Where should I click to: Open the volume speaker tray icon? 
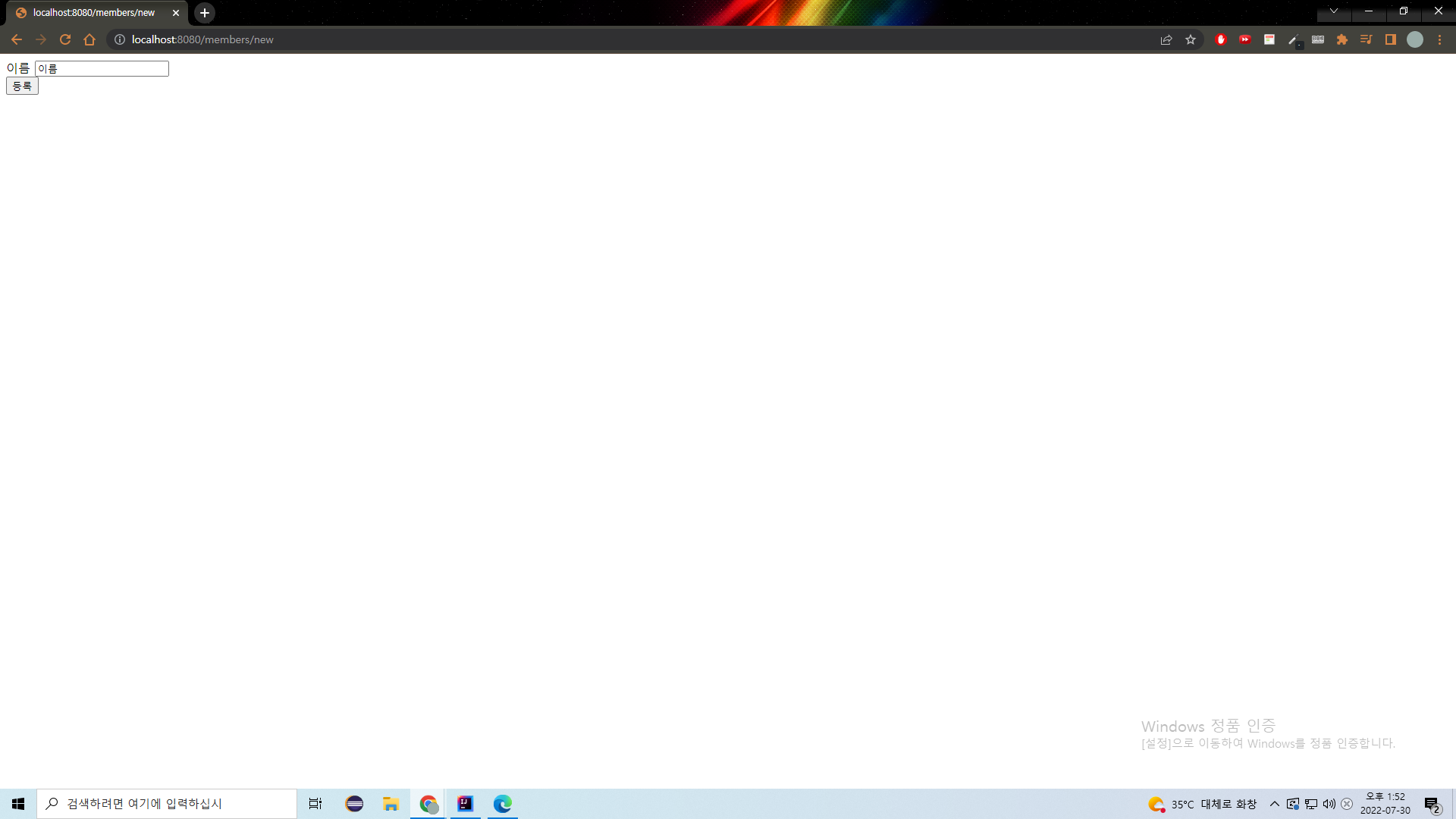point(1329,804)
